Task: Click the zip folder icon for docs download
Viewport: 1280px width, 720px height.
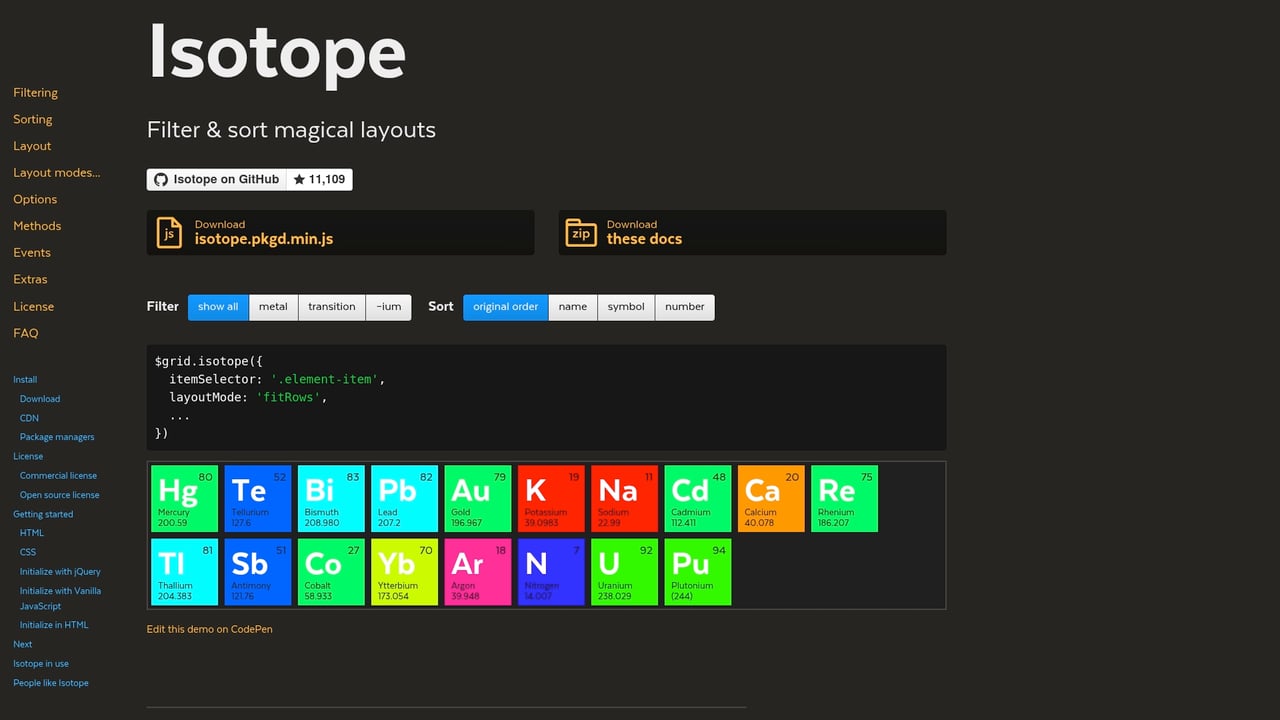Action: [581, 233]
